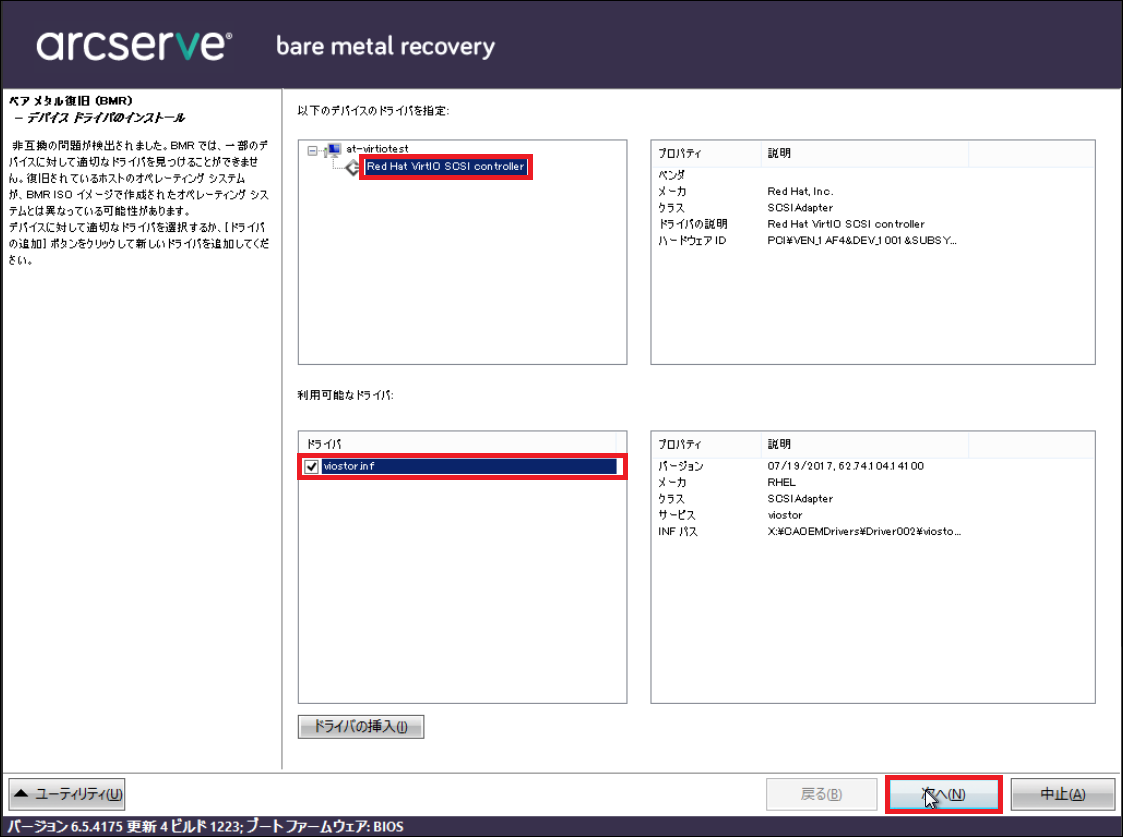Select the at-virtiotest root node

click(377, 149)
